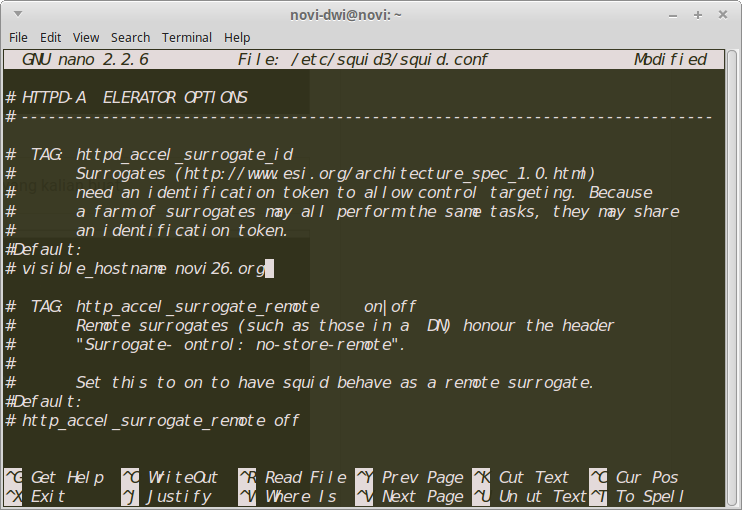The image size is (742, 510).
Task: Click the 'http_accel_surrogate_remote off' line
Action: (152, 421)
